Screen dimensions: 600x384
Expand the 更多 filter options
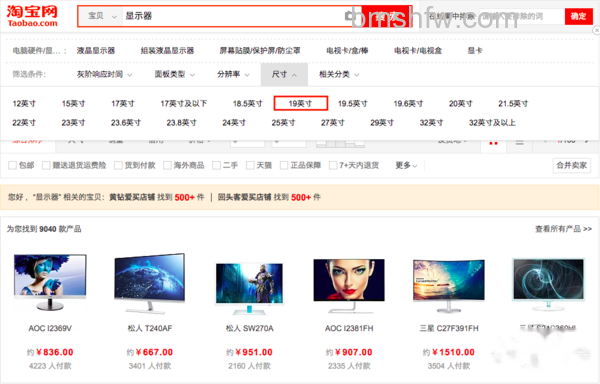(x=406, y=165)
